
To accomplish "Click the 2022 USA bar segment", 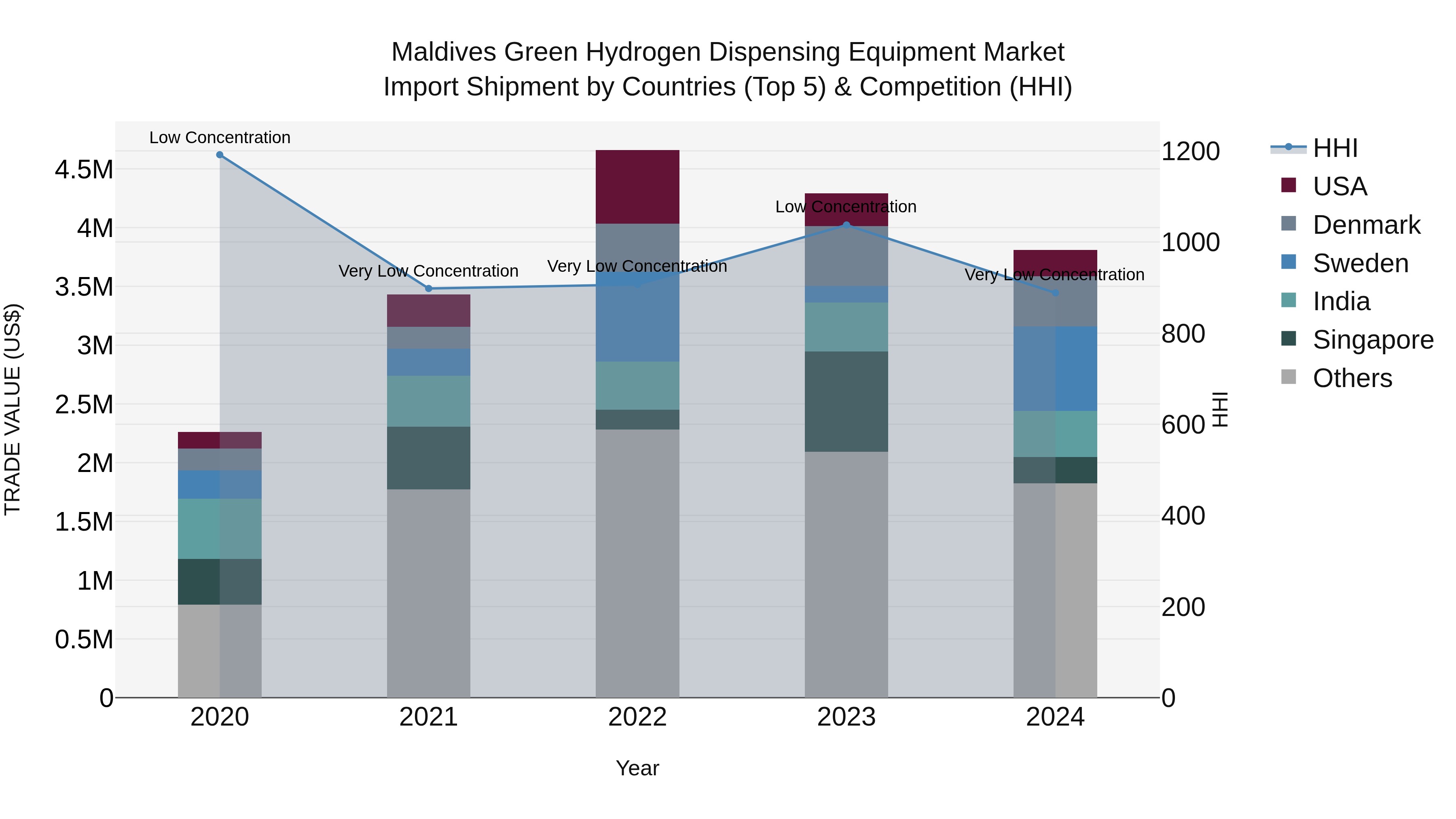I will point(637,187).
